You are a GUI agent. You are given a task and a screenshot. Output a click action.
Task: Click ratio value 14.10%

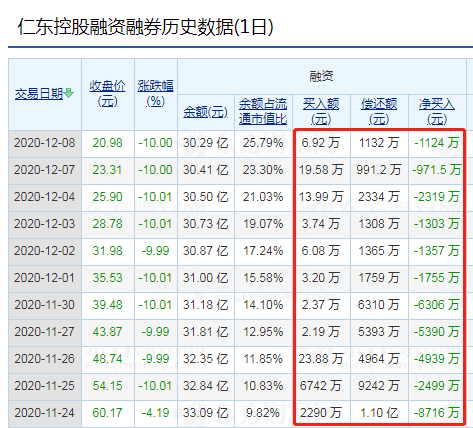(x=263, y=305)
